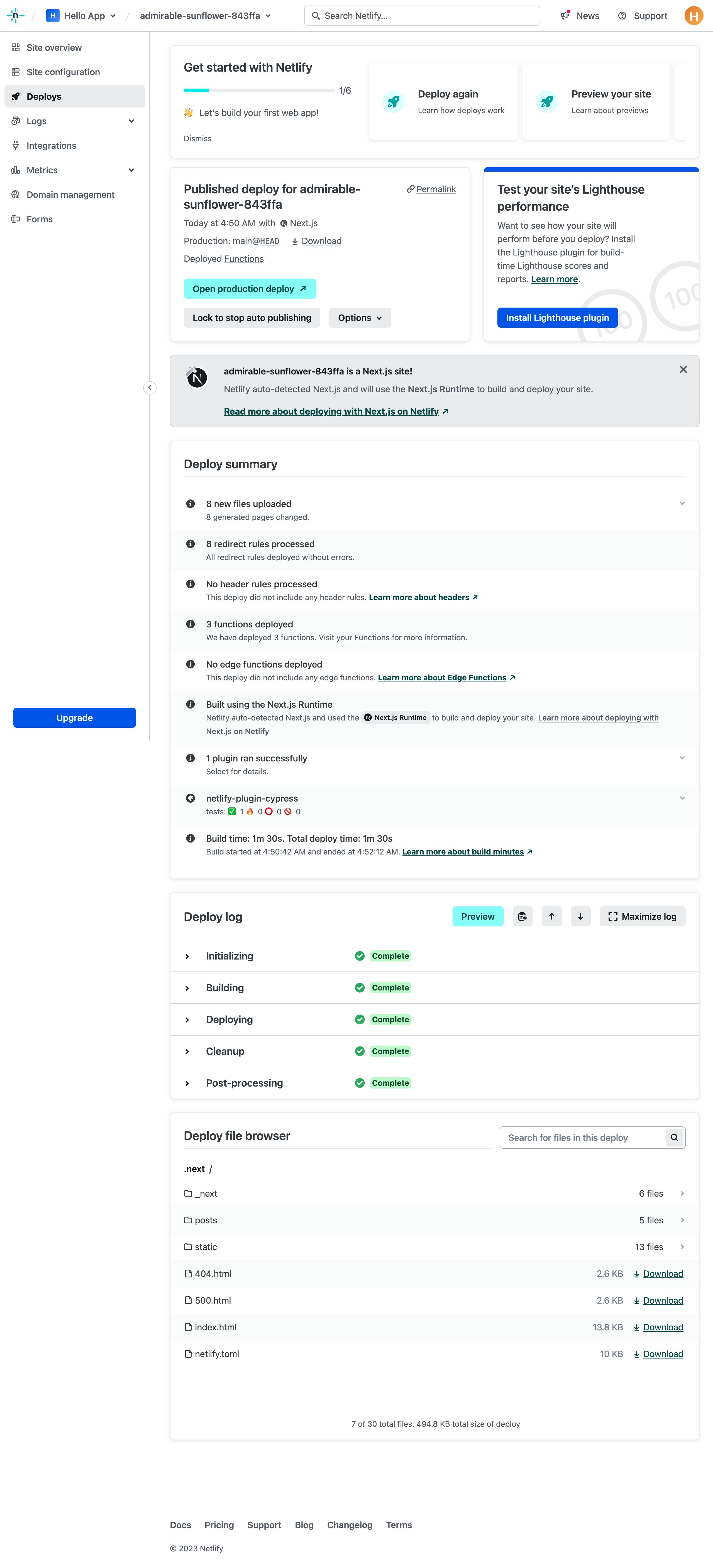Go to Site overview in the sidebar

74,47
